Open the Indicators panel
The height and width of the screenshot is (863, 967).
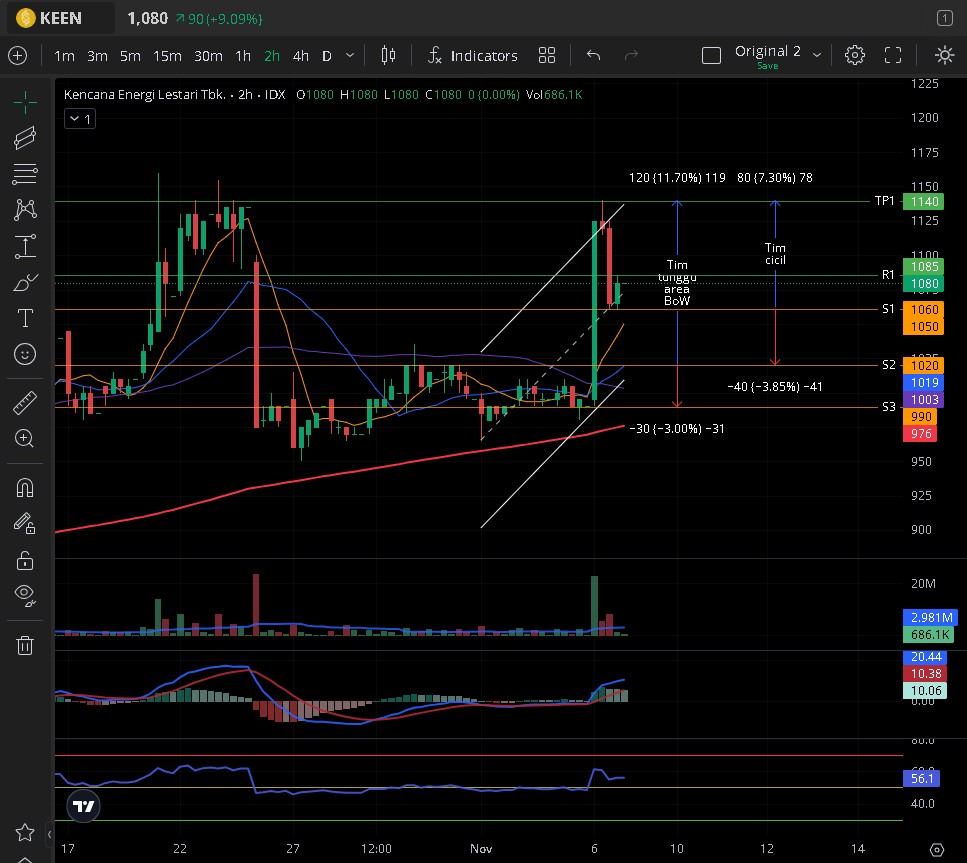pos(472,56)
